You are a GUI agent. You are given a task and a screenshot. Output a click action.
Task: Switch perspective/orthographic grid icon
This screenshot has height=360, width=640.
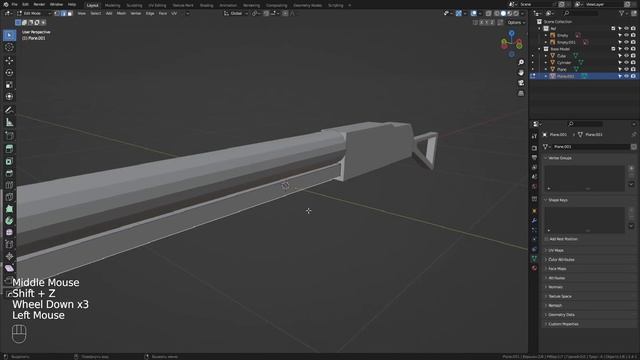521,93
